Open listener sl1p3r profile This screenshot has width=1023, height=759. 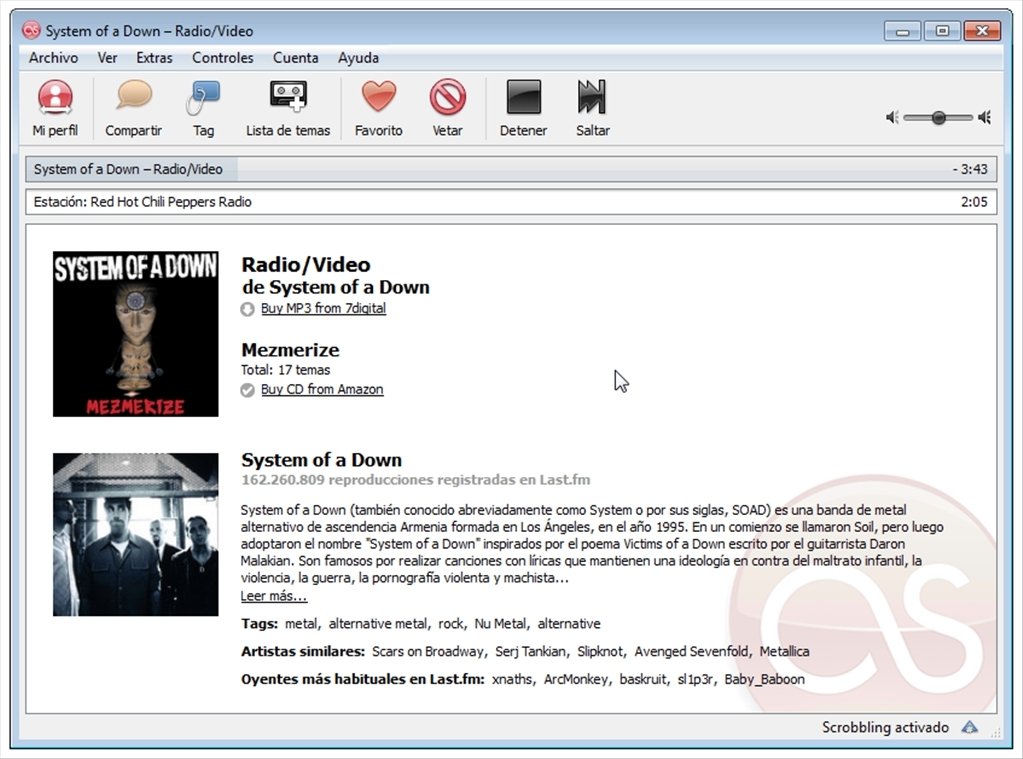click(695, 679)
